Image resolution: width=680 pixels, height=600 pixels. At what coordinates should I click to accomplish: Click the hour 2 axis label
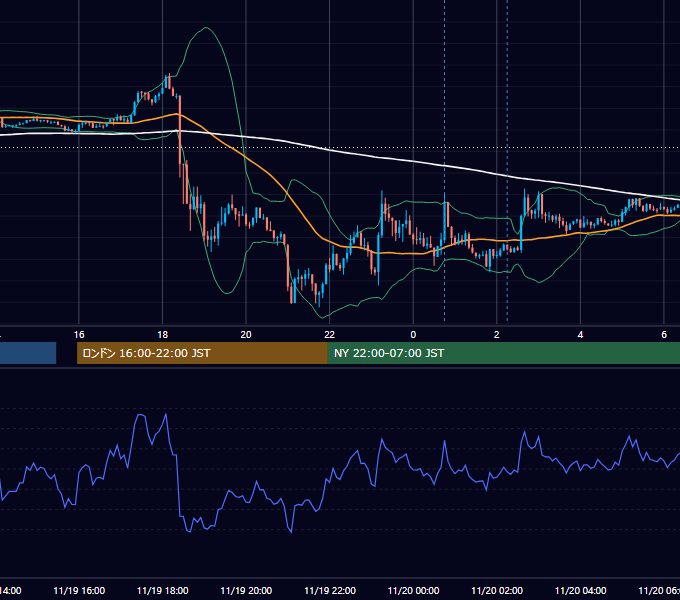[497, 335]
